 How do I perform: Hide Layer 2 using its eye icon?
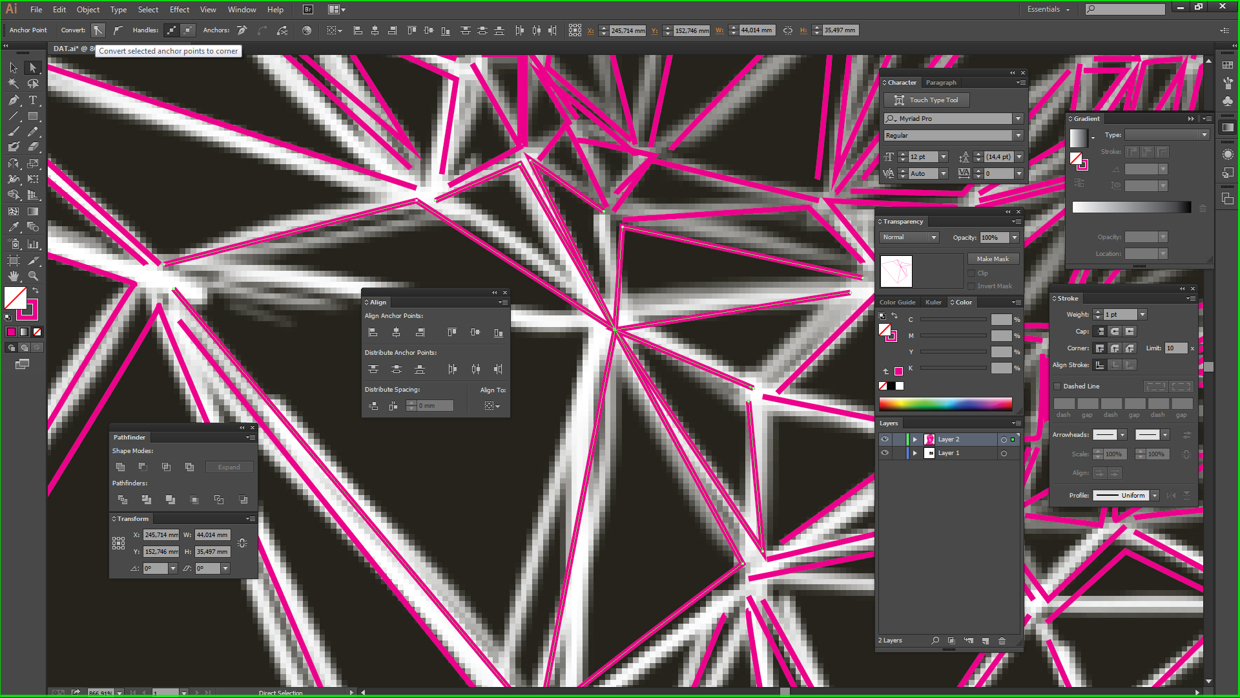click(885, 439)
